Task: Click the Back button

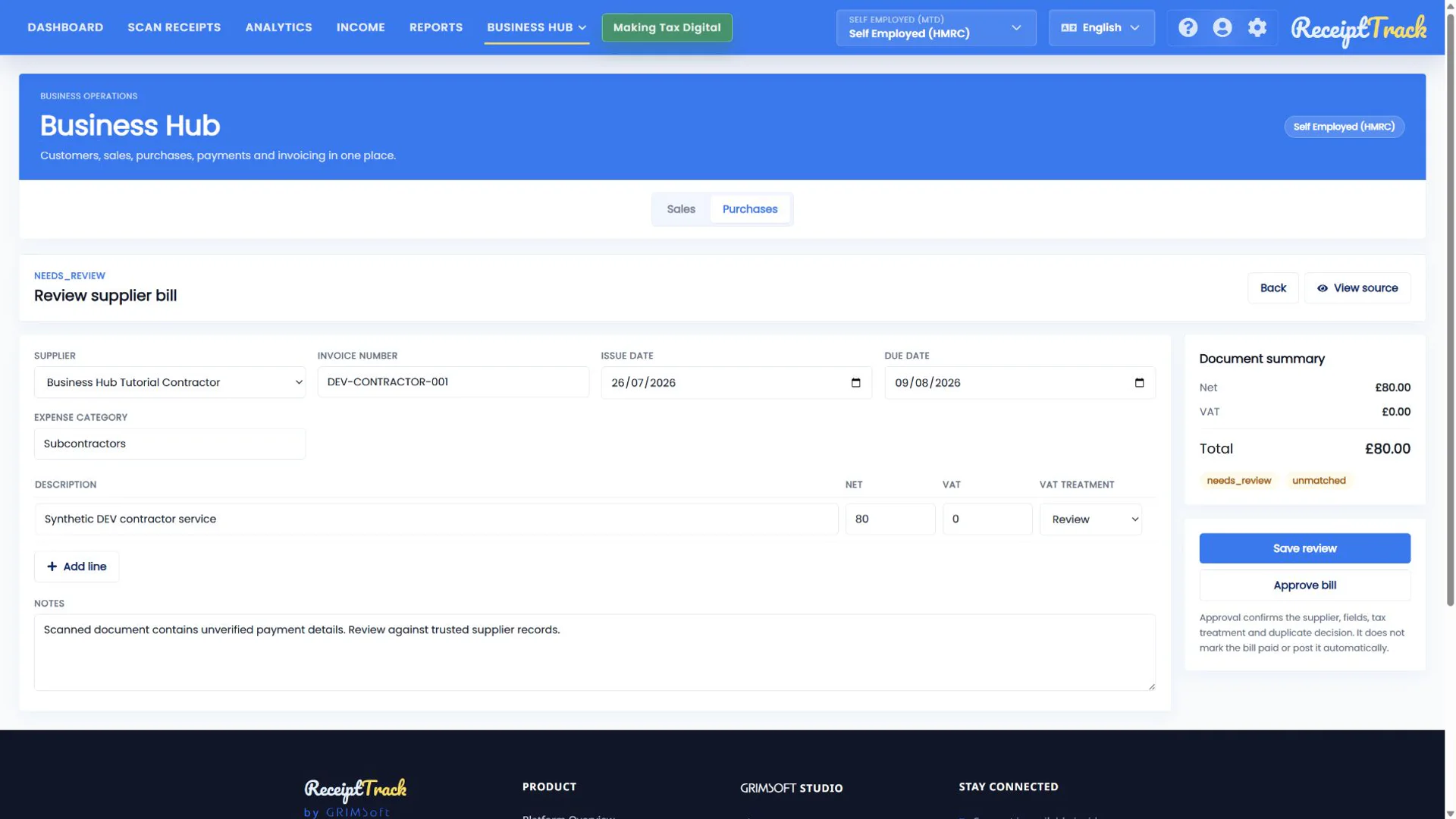Action: pyautogui.click(x=1273, y=288)
